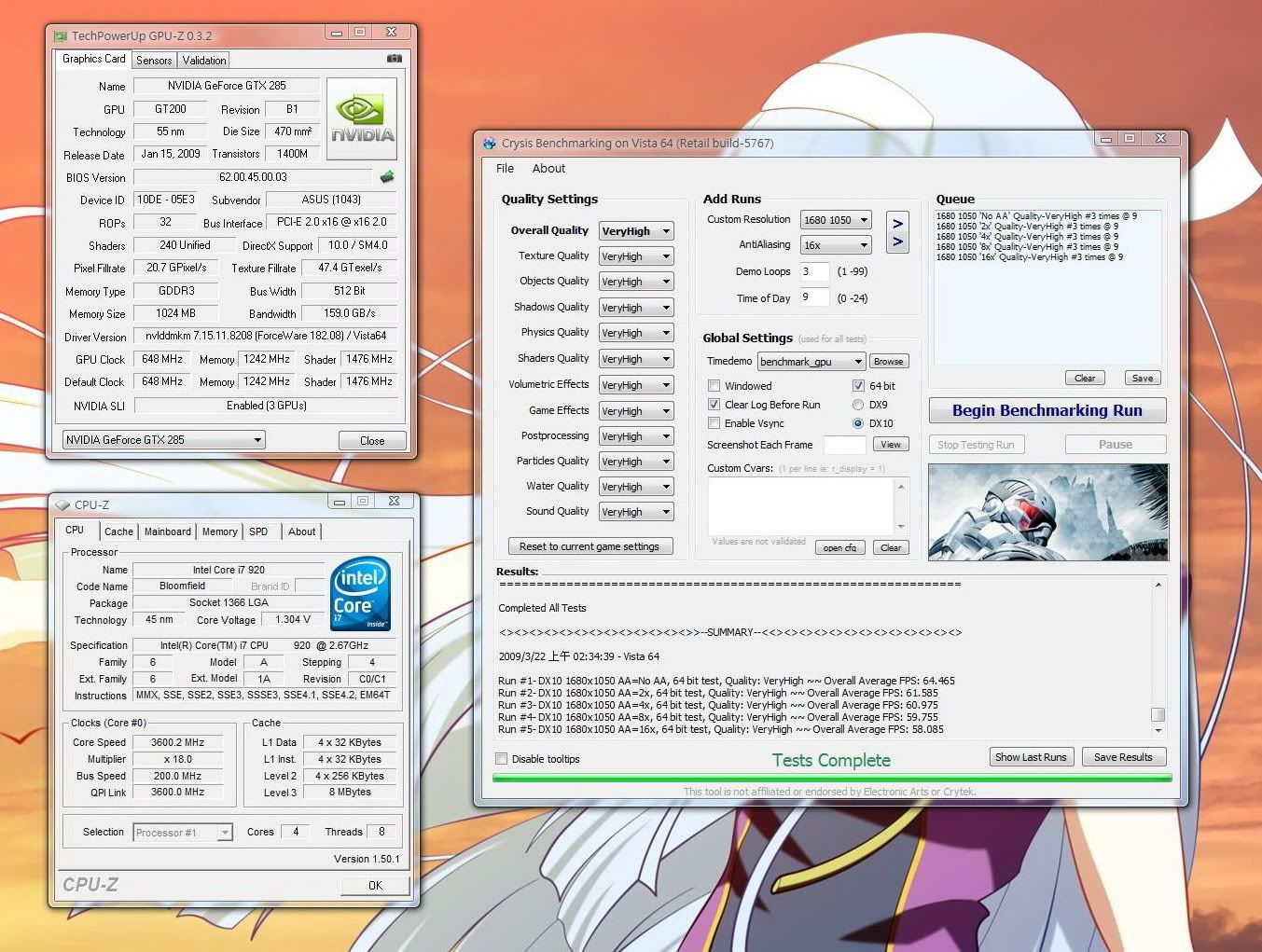Click the open cfg button
Image resolution: width=1262 pixels, height=952 pixels.
(839, 547)
